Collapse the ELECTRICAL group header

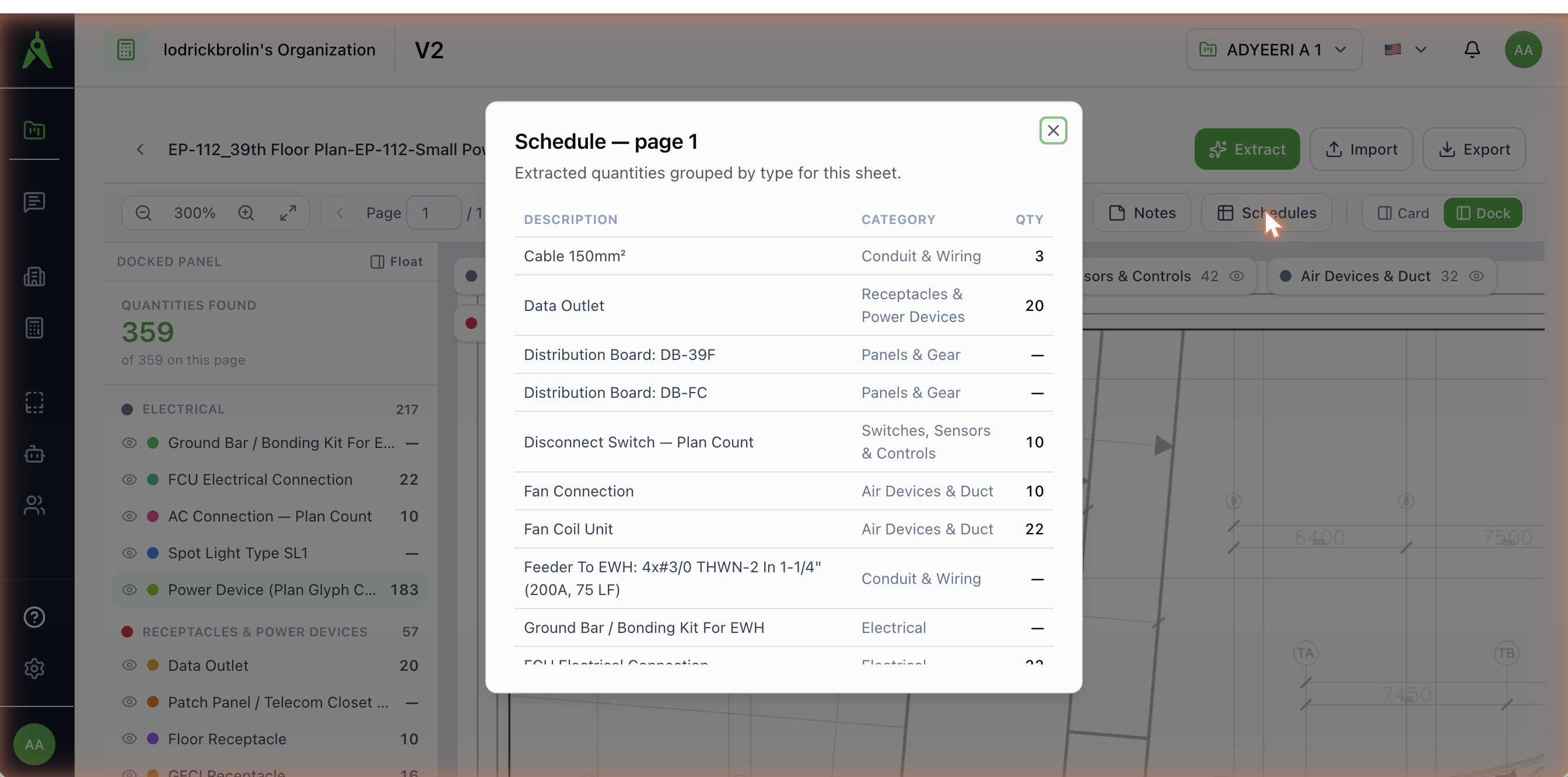[269, 409]
